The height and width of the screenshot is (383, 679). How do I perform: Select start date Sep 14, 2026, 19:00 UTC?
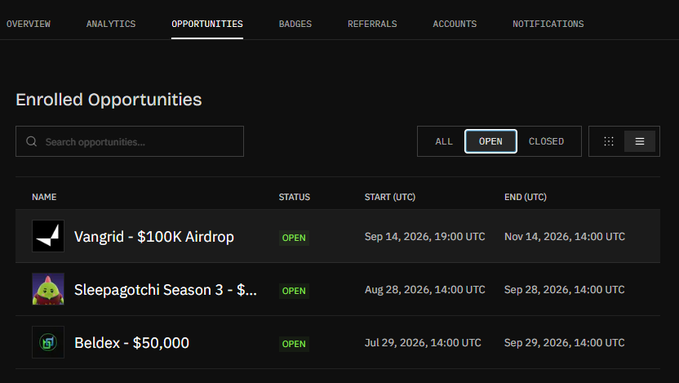(425, 237)
